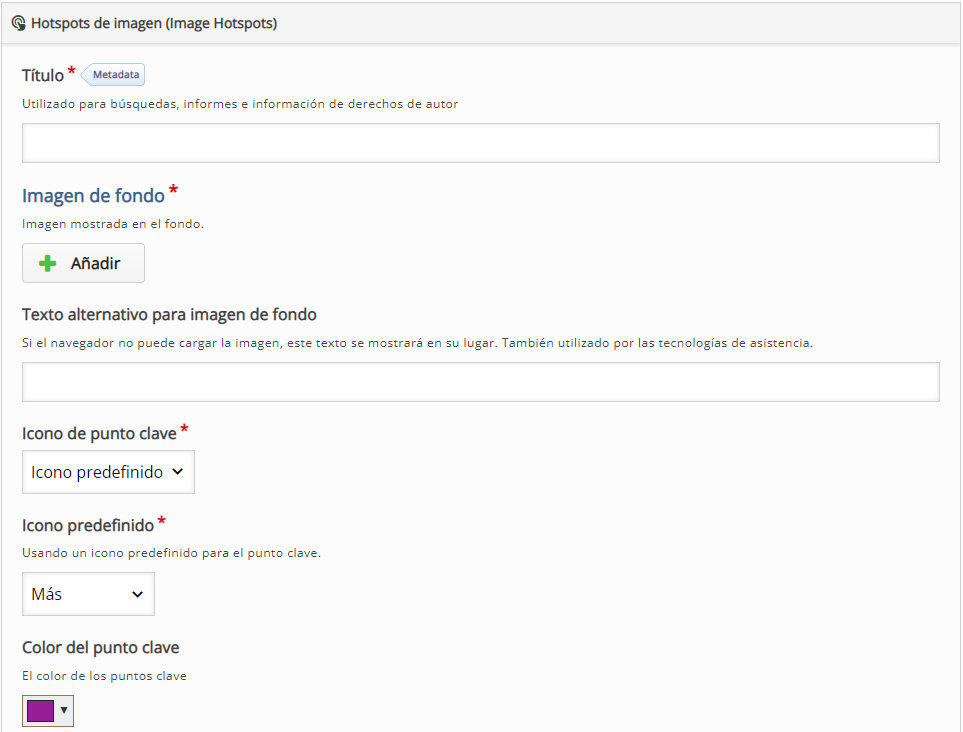Click the 'Imagen mostrada en el fondo' description
Screen dimensions: 963x732
(113, 224)
